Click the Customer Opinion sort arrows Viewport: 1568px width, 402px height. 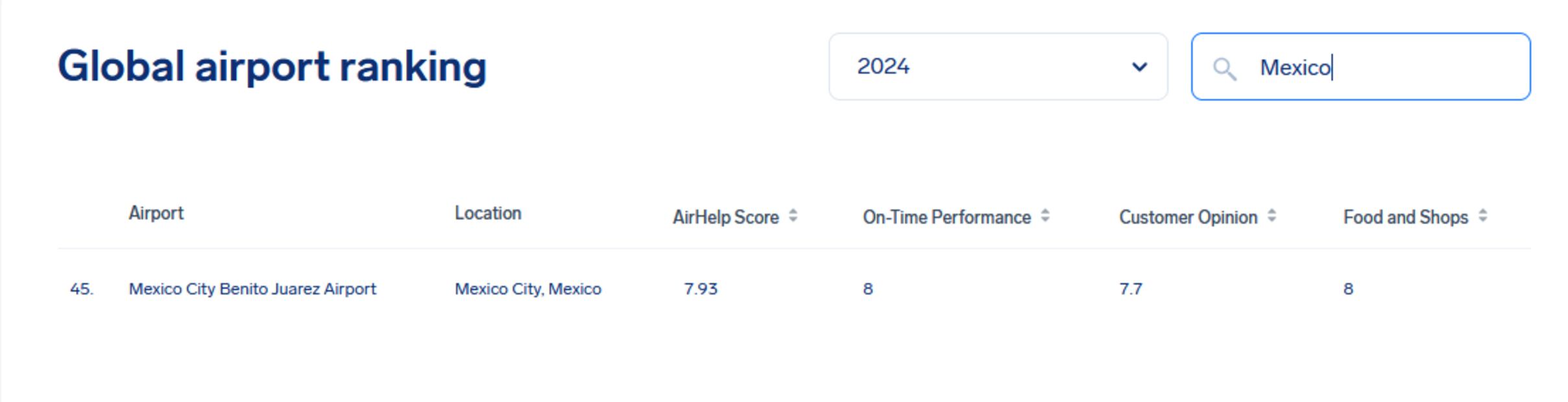[x=1272, y=216]
